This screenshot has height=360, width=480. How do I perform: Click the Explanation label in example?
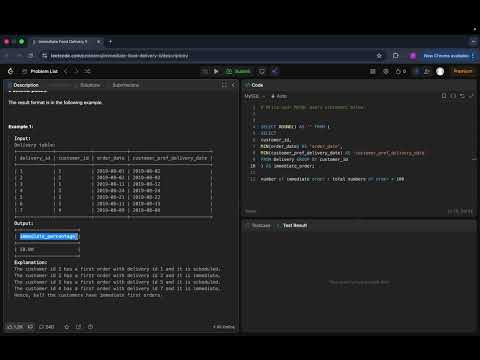(x=31, y=262)
